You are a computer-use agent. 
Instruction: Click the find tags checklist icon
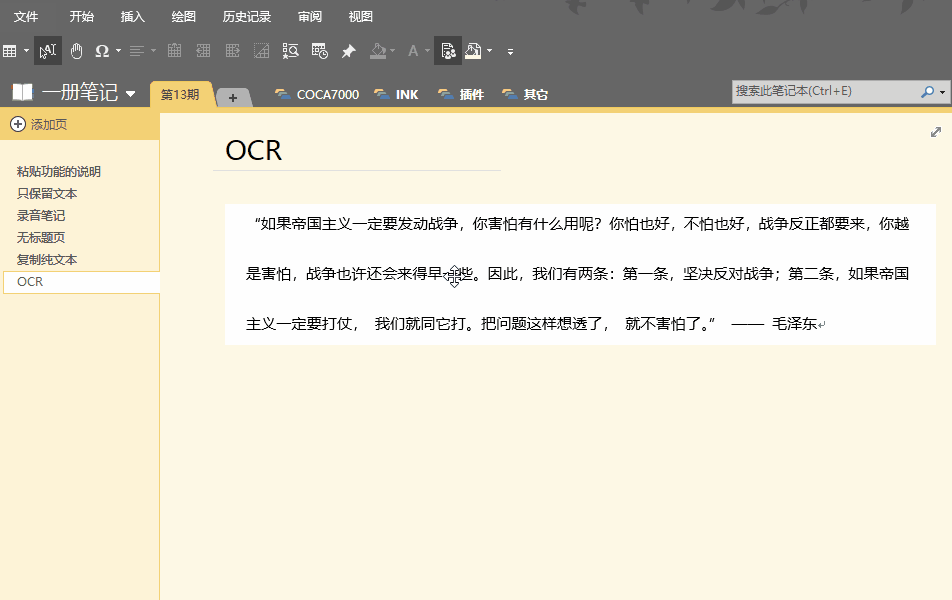(x=290, y=51)
